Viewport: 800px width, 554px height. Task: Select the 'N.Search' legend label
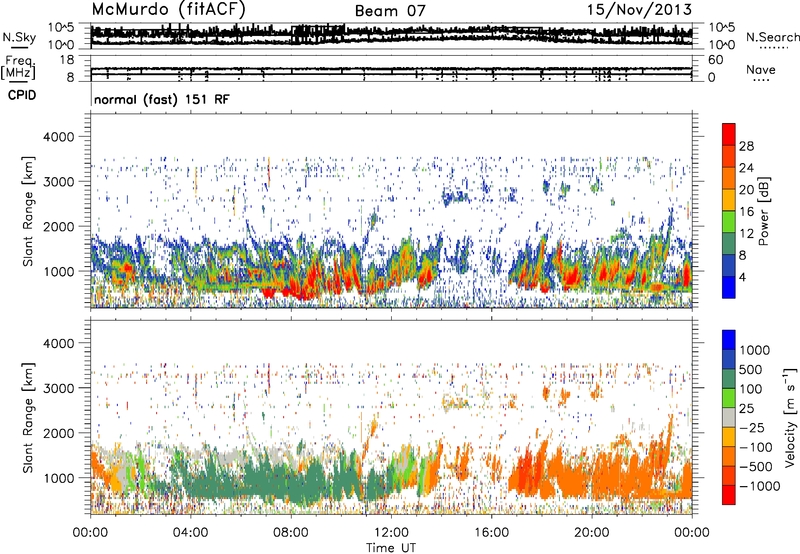tap(772, 37)
